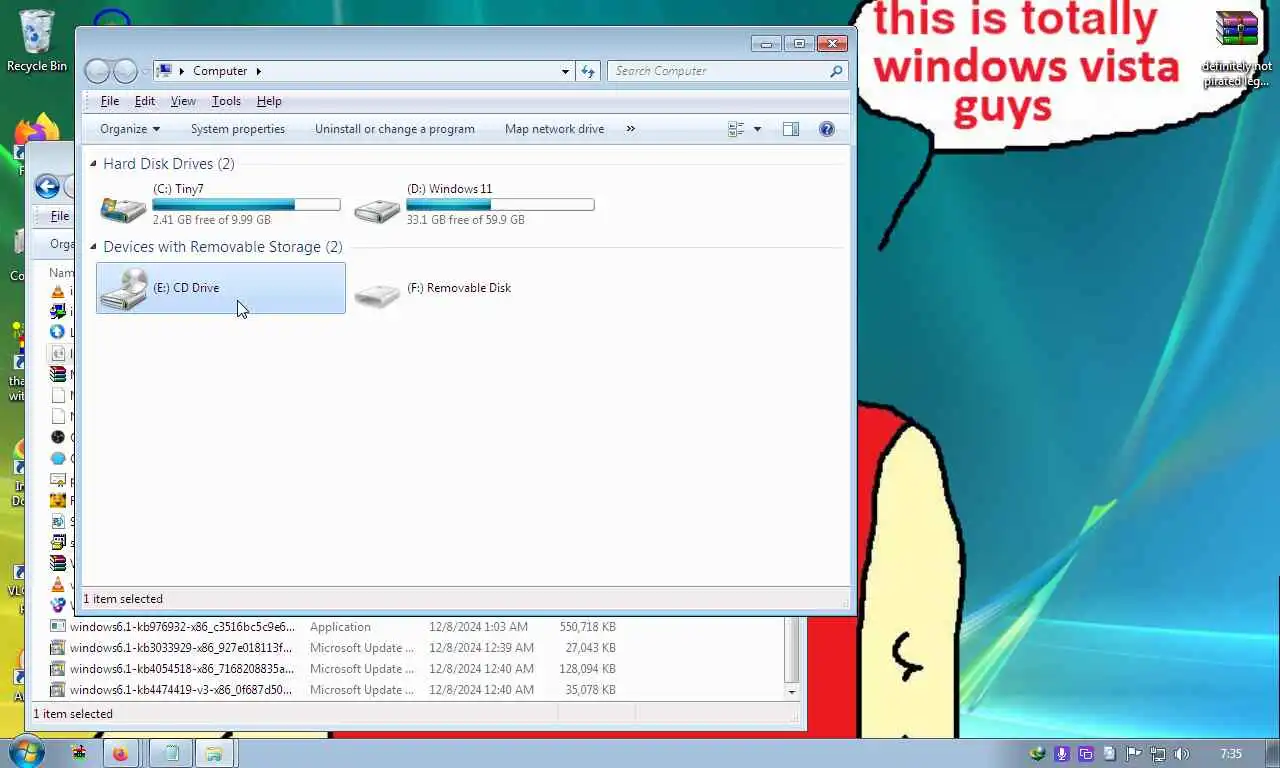Click the network tray icon

pyautogui.click(x=1158, y=754)
